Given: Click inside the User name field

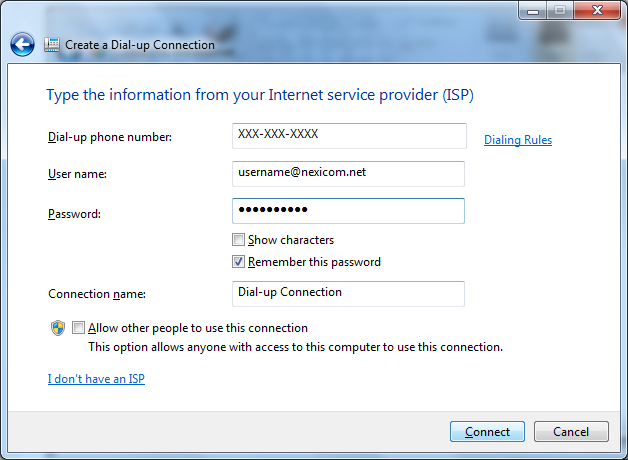Looking at the screenshot, I should 348,174.
